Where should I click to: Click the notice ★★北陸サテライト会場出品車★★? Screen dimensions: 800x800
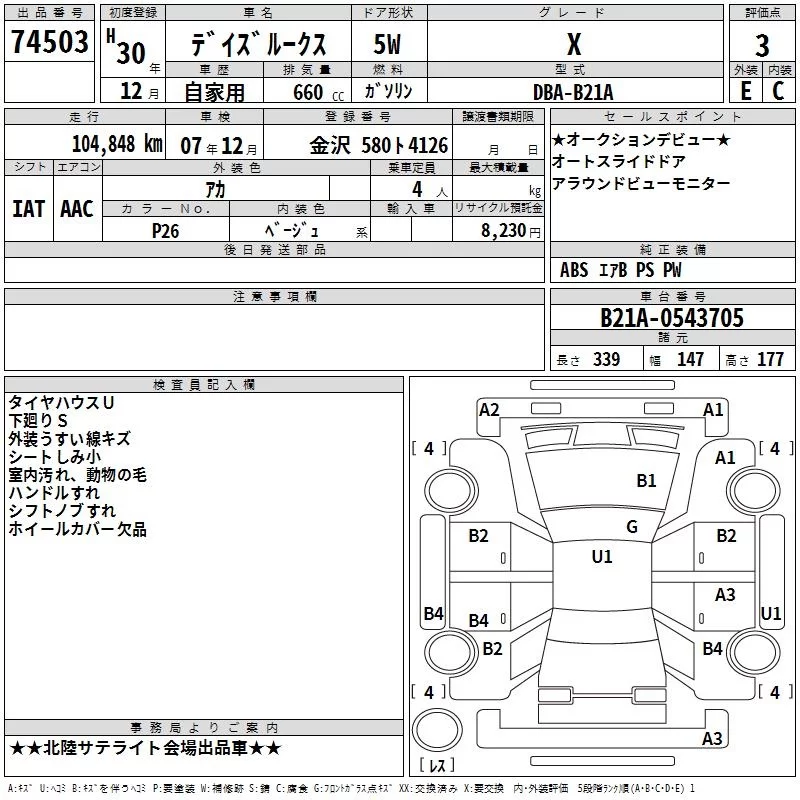pyautogui.click(x=145, y=748)
